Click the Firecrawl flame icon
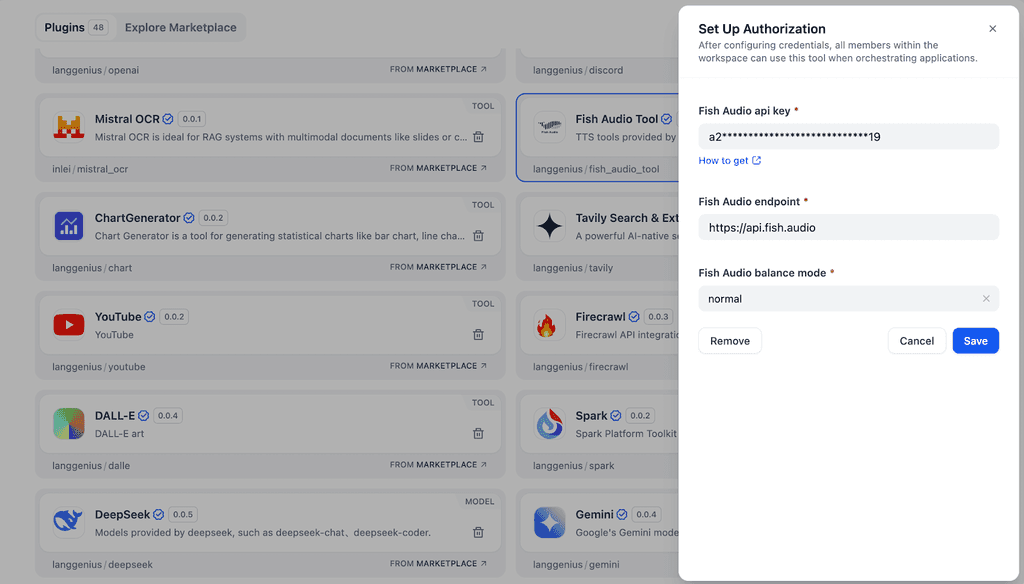This screenshot has width=1024, height=584. (x=549, y=324)
